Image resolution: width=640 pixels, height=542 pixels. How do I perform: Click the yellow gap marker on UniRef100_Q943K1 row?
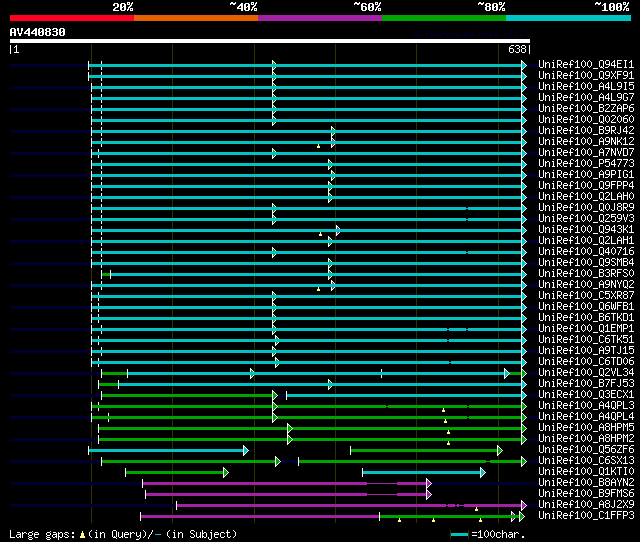coord(320,234)
